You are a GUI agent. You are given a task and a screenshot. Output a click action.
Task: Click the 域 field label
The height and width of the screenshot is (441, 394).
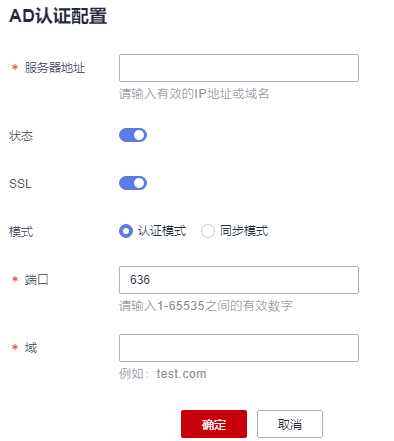pos(31,348)
